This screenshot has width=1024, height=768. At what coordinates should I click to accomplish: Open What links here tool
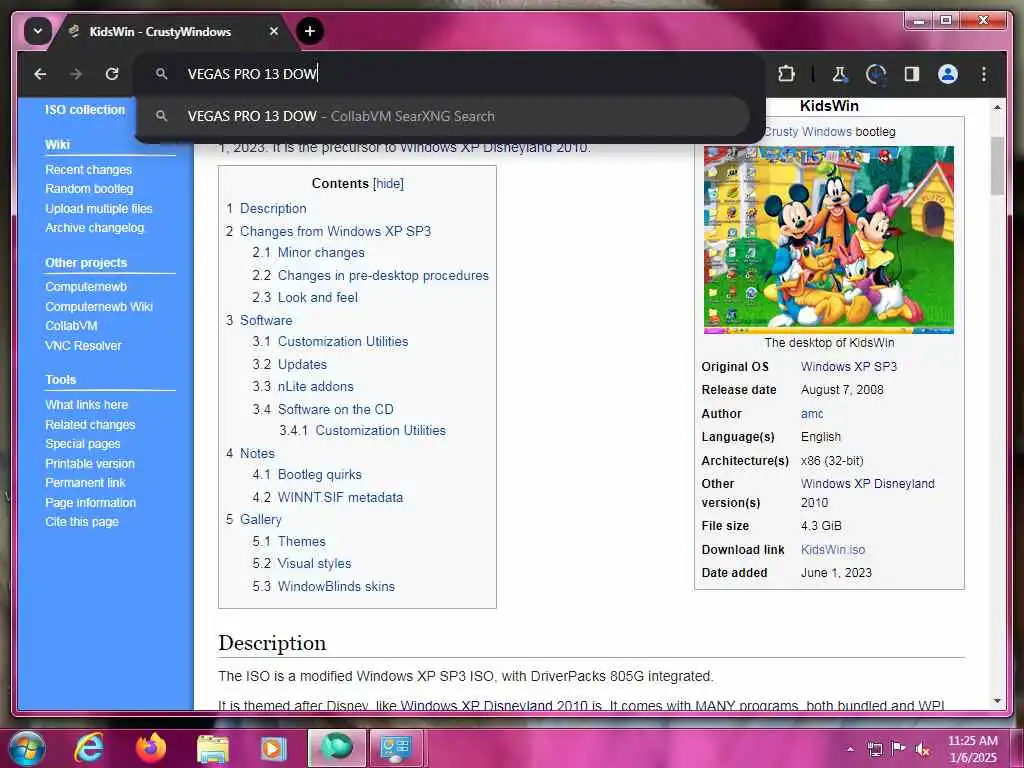pyautogui.click(x=86, y=405)
